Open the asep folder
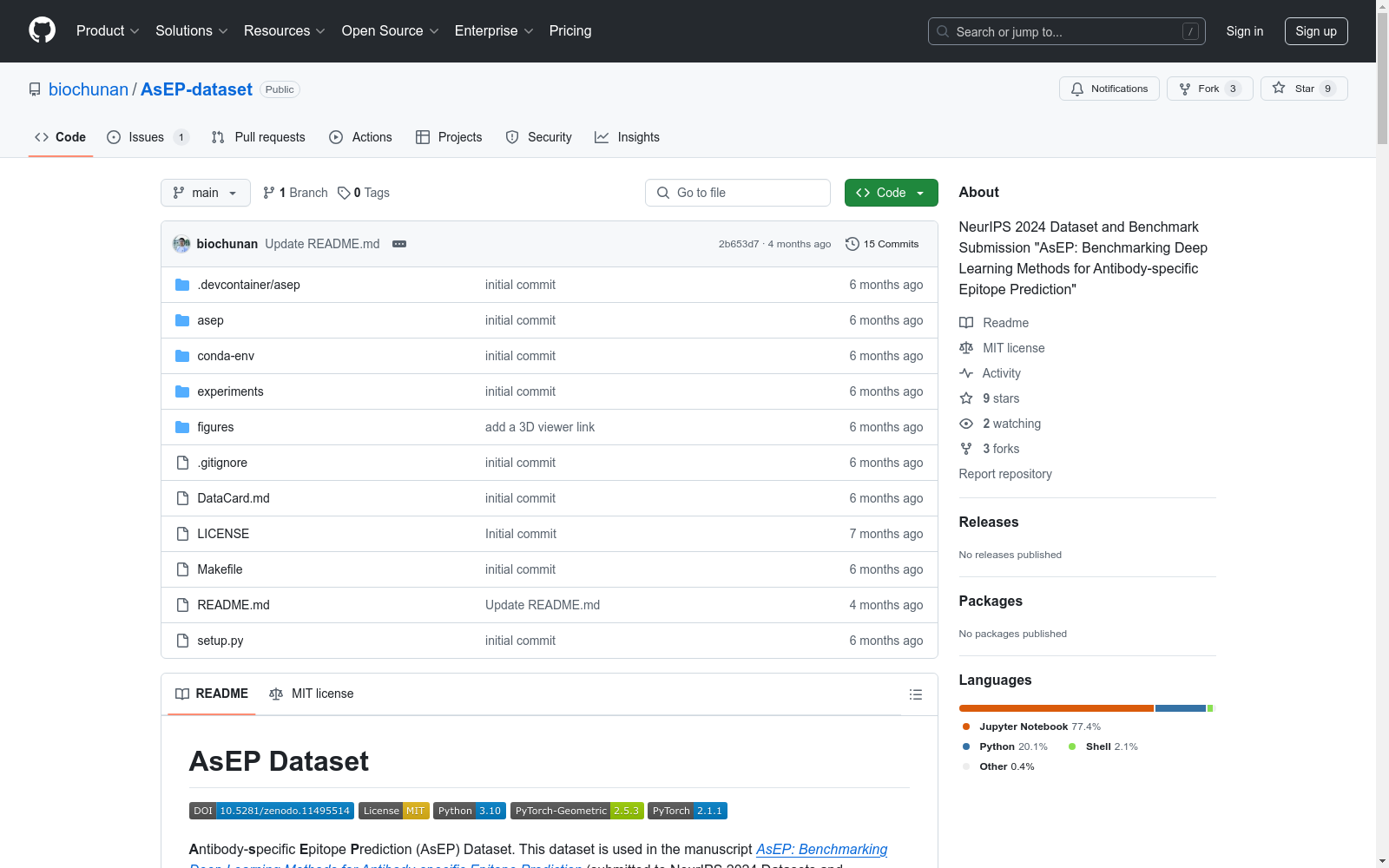Screen dimensions: 1389x868 point(210,320)
